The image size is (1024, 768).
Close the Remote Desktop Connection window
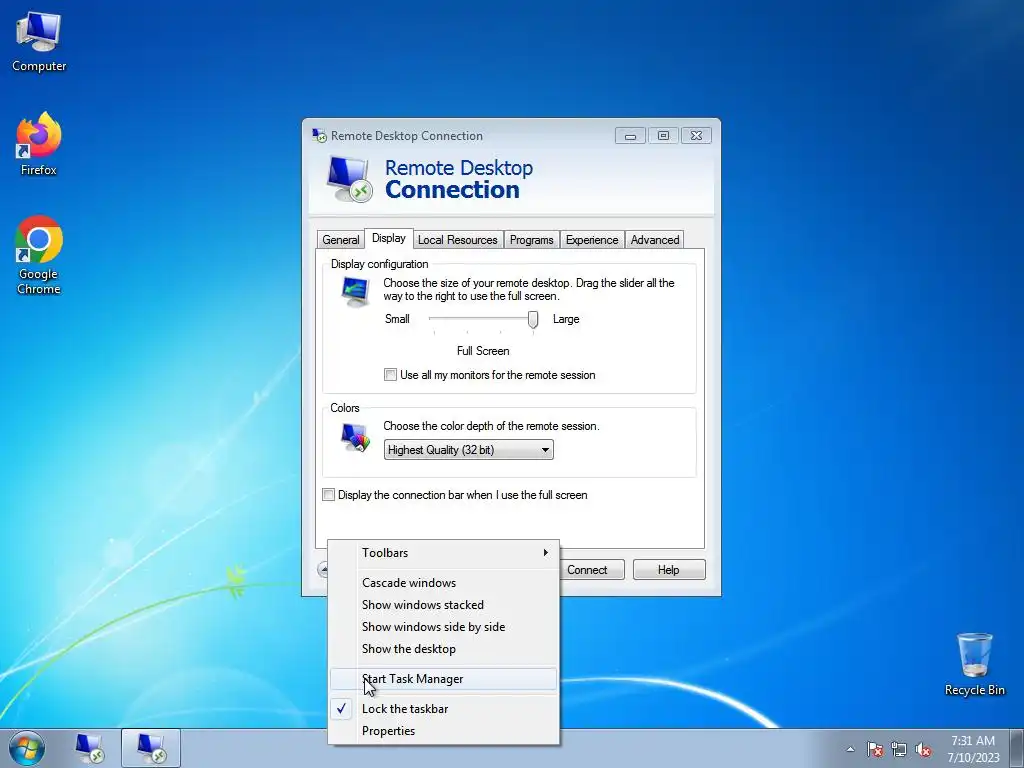(696, 136)
